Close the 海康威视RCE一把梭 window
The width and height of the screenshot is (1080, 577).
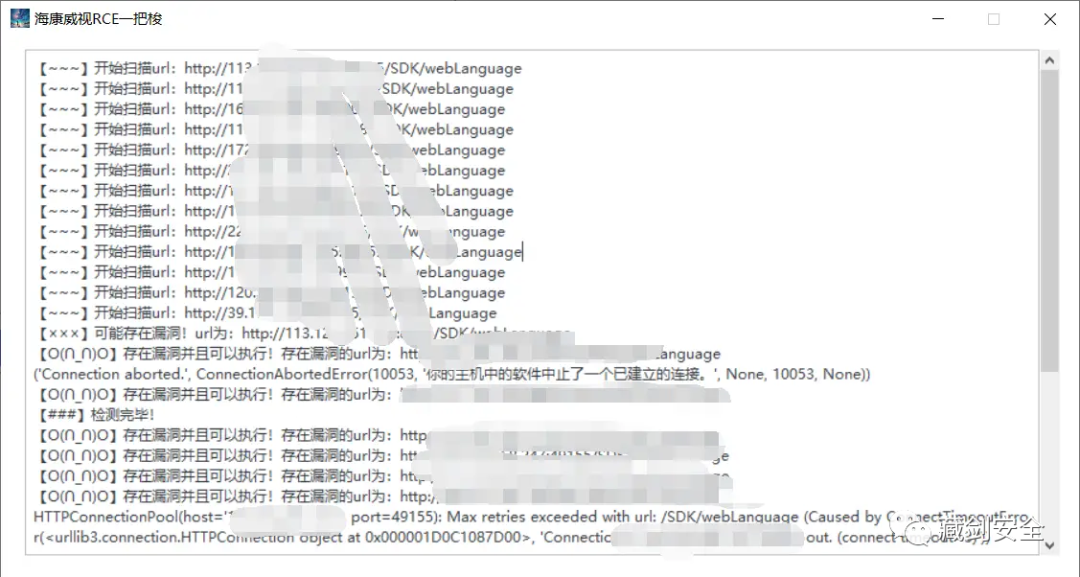[1050, 19]
